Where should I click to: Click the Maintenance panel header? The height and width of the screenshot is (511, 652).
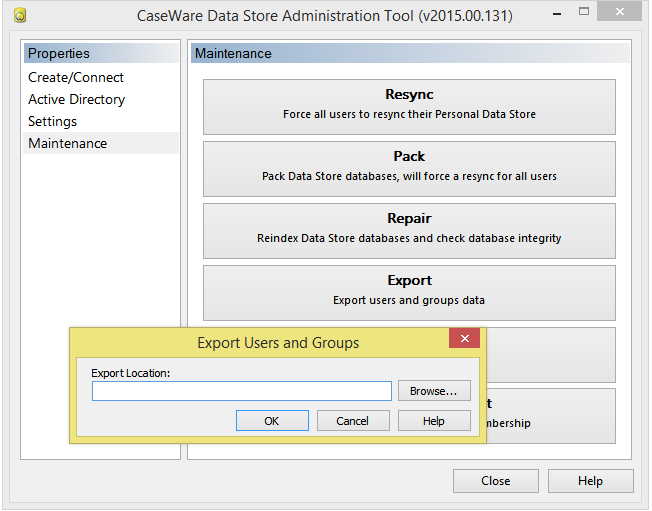tap(410, 53)
